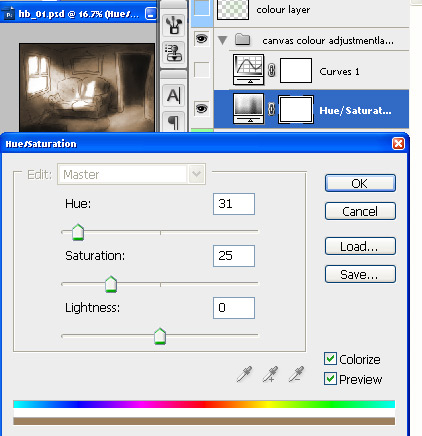
Task: Click the Load... button
Action: 360,246
